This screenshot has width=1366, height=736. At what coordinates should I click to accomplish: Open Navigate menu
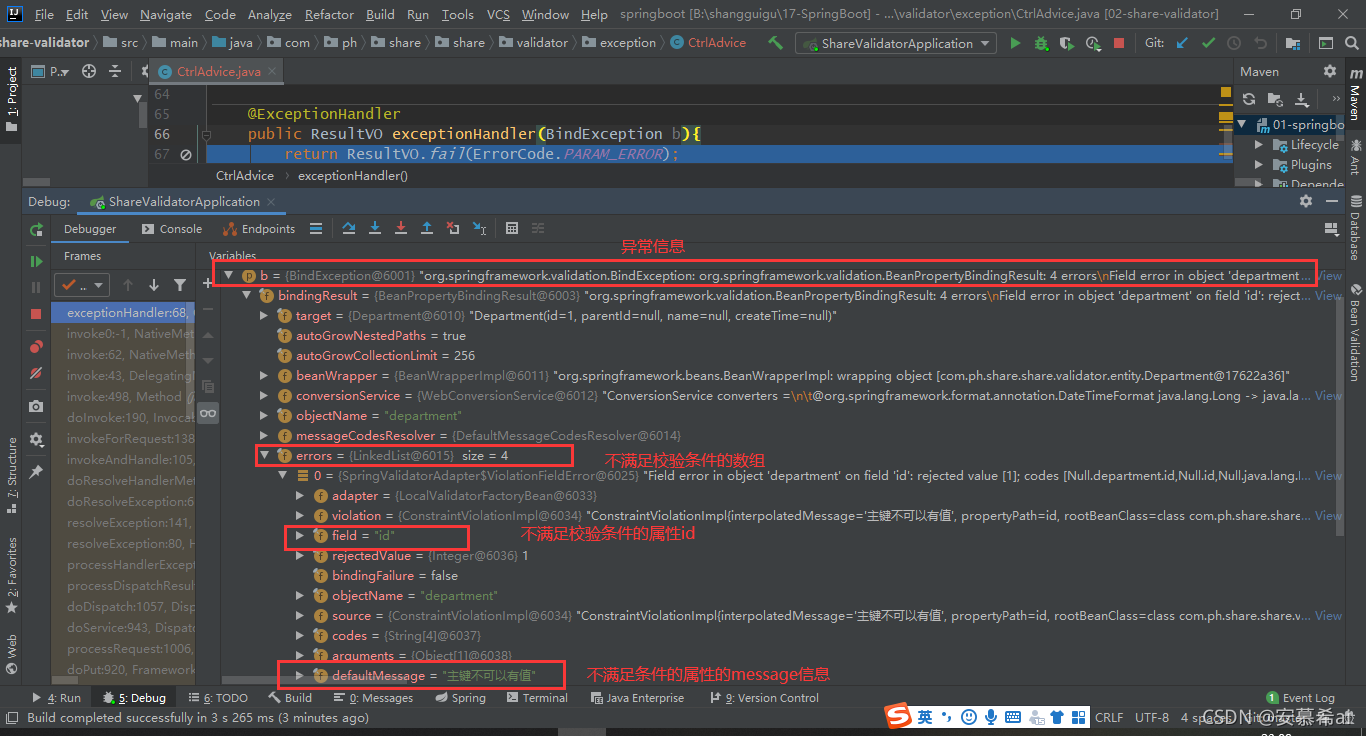coord(166,14)
